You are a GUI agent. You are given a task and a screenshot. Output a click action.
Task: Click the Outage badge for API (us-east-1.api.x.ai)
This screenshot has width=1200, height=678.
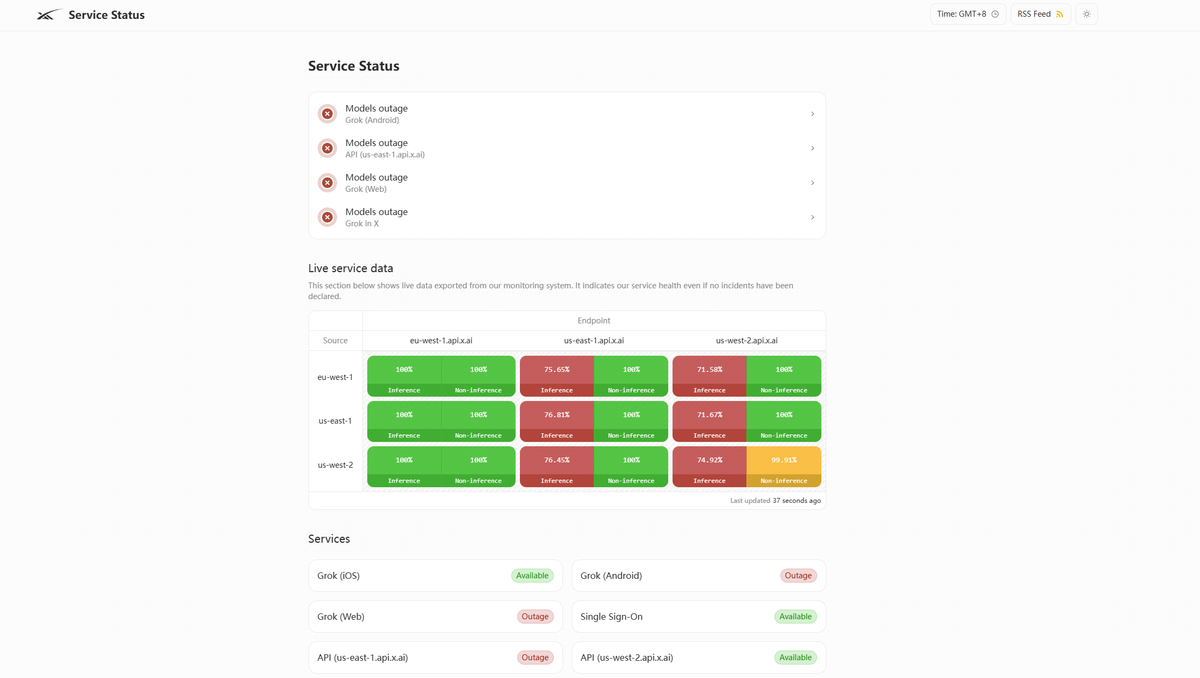[535, 658]
